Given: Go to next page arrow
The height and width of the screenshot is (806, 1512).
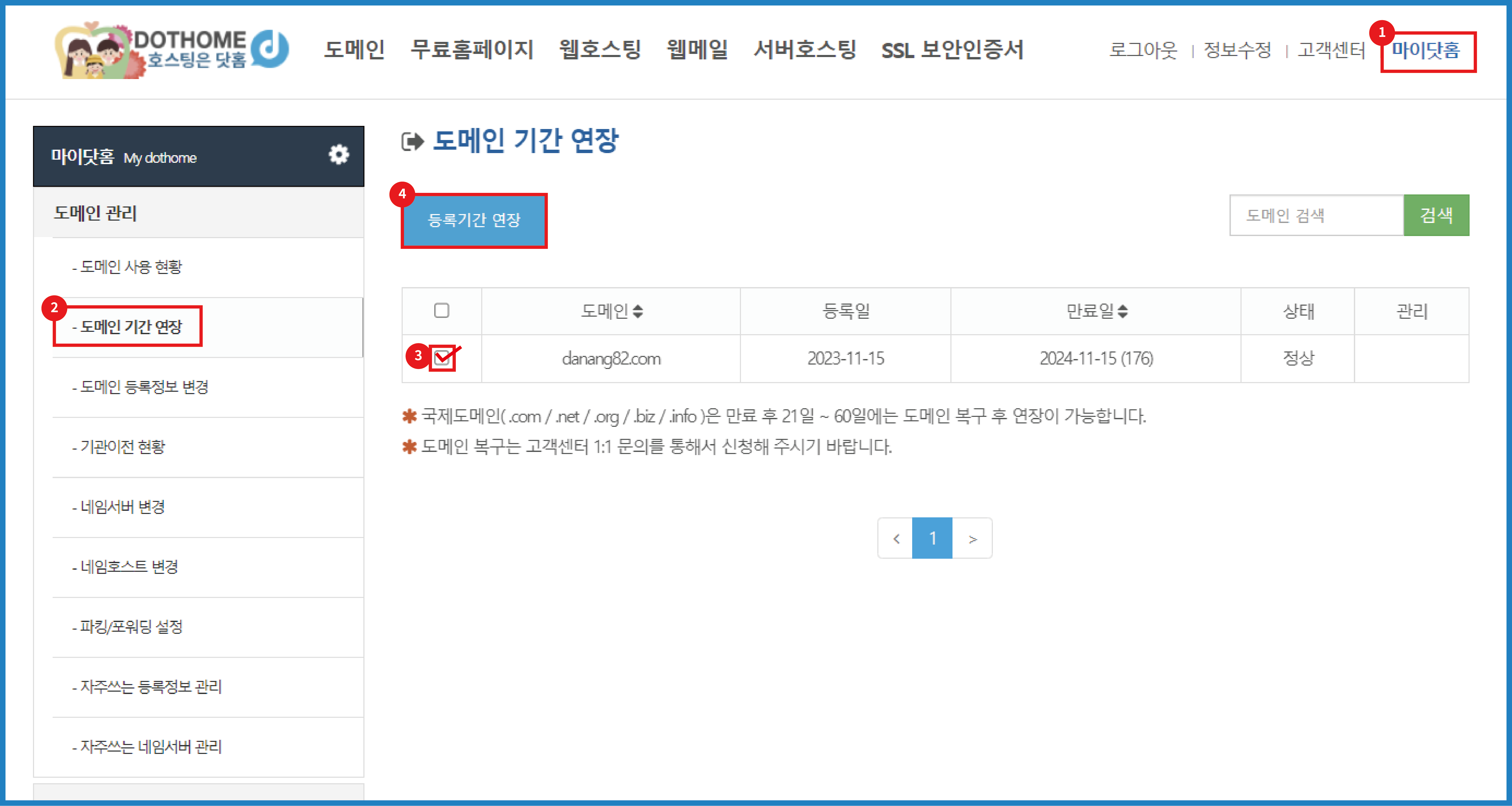Looking at the screenshot, I should tap(973, 539).
